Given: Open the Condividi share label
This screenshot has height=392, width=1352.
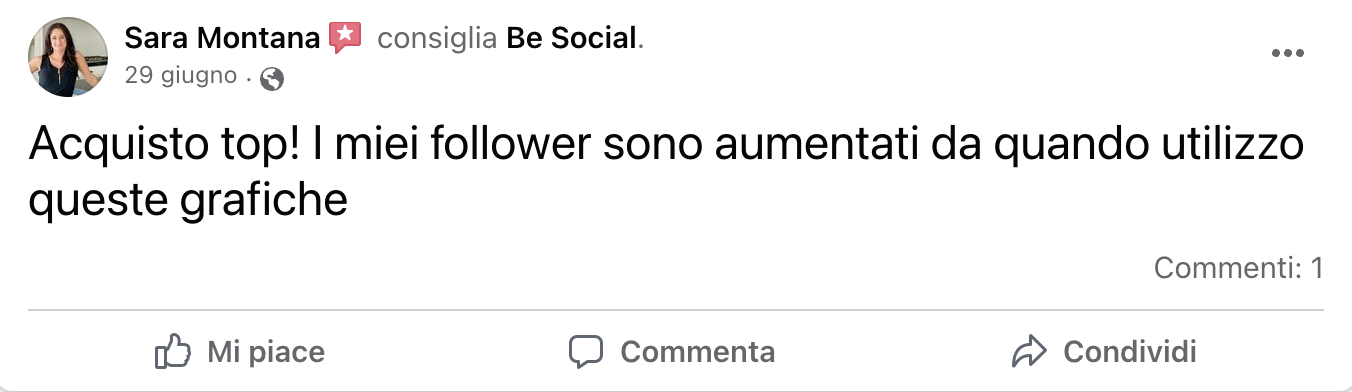Looking at the screenshot, I should click(x=1130, y=352).
